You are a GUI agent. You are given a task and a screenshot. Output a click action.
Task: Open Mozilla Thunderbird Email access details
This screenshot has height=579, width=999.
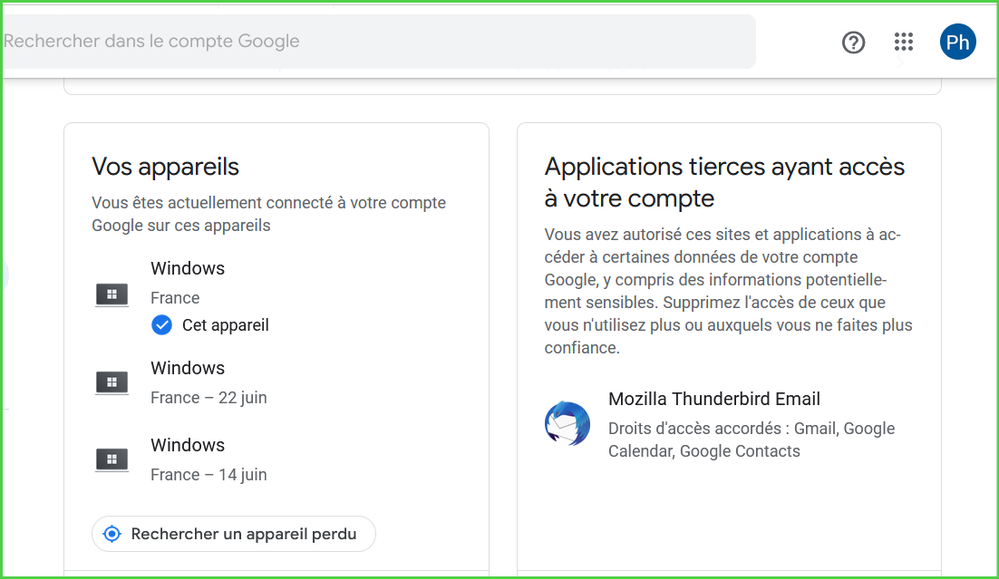[714, 399]
